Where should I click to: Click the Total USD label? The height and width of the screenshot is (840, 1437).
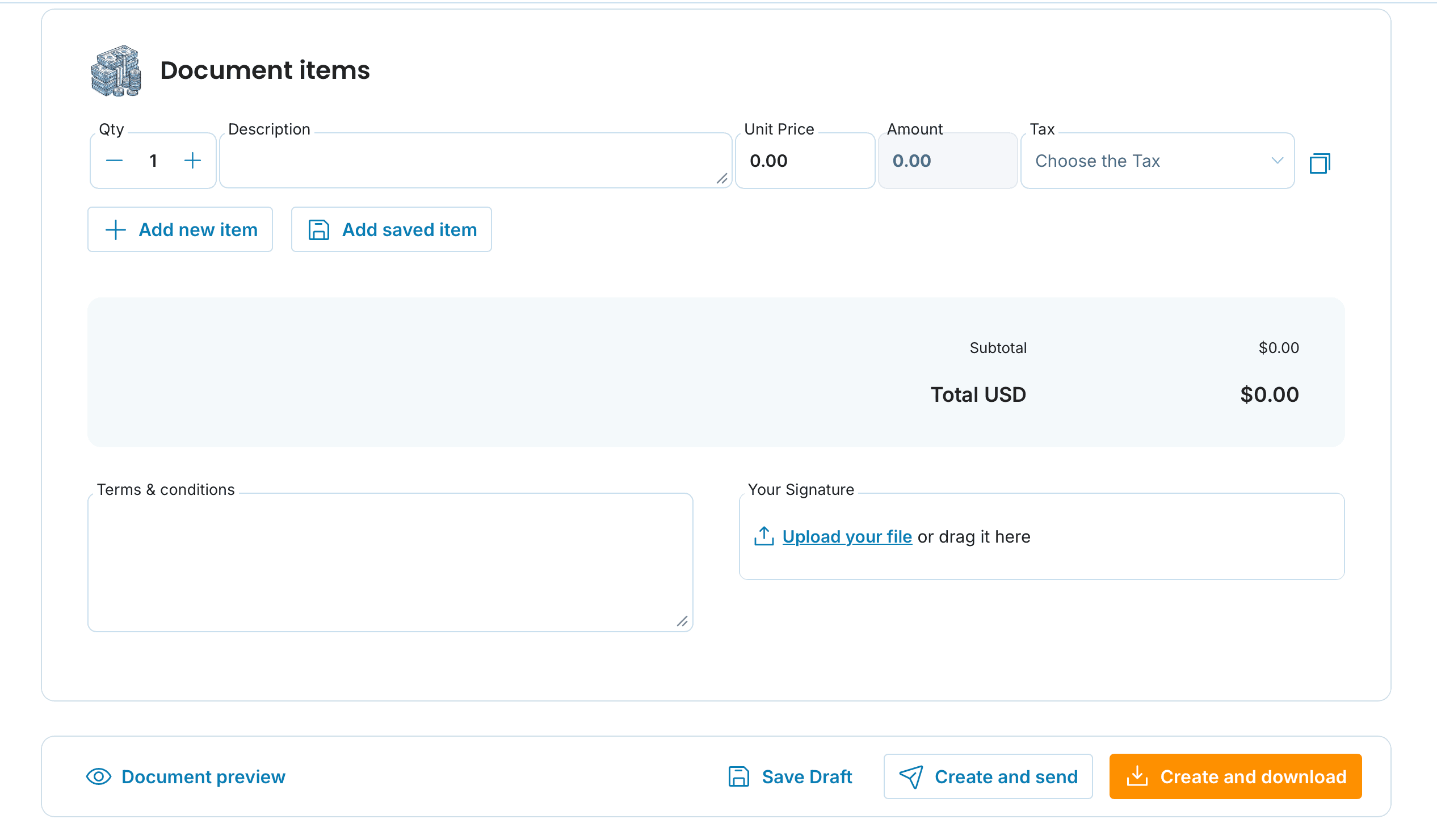pyautogui.click(x=978, y=394)
